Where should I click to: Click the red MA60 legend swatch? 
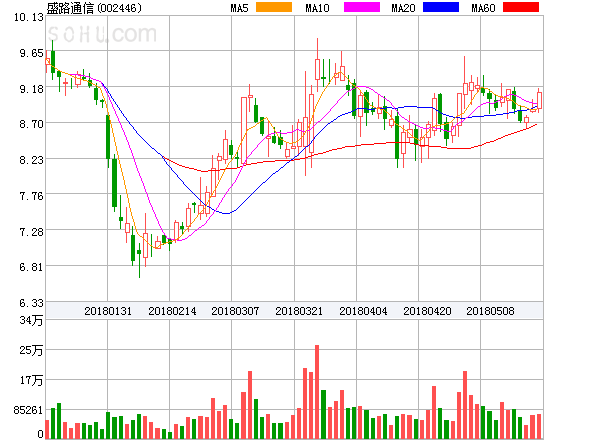(521, 7)
